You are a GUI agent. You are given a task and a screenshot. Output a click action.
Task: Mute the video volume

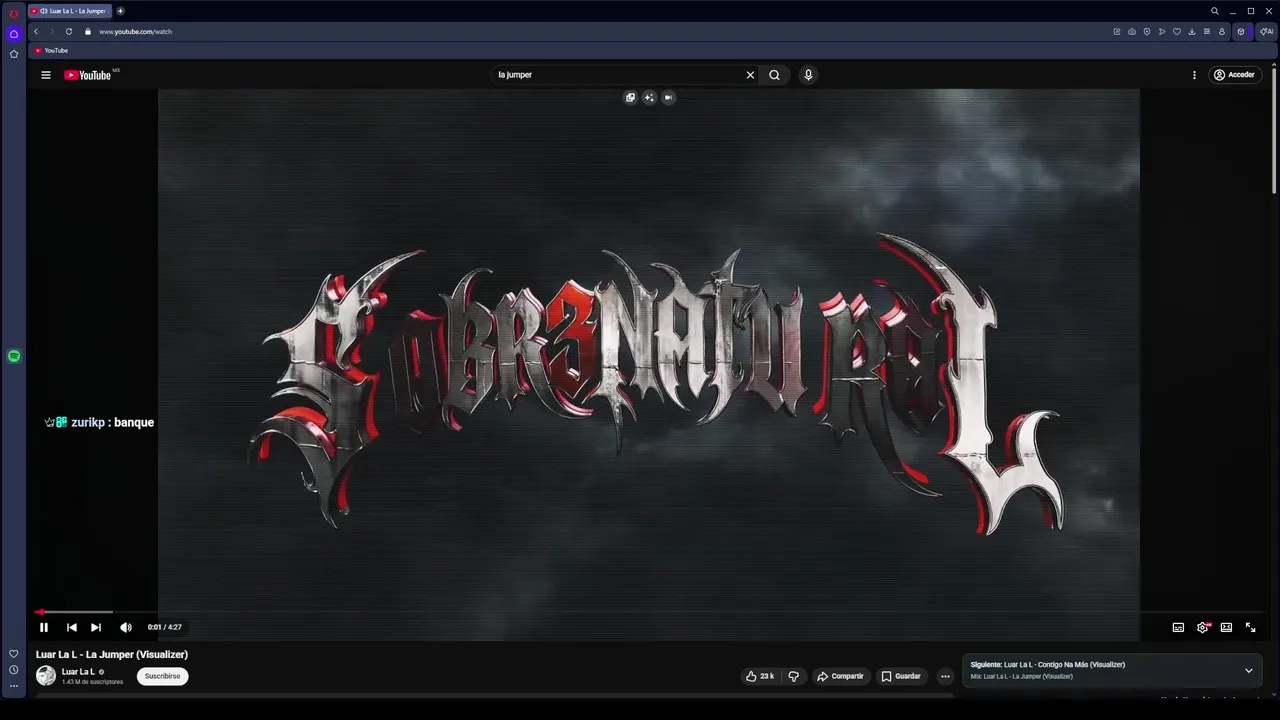click(126, 627)
